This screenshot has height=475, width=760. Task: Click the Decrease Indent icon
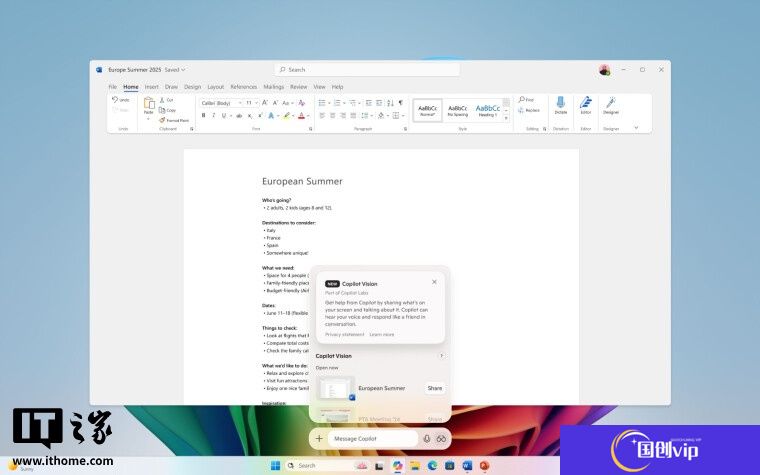click(x=368, y=103)
